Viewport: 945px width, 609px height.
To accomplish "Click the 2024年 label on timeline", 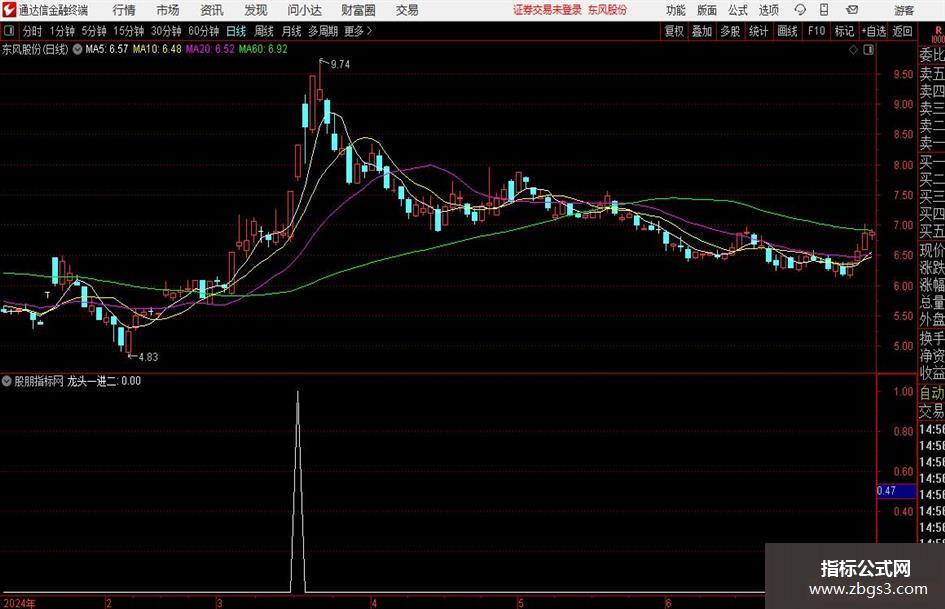I will pyautogui.click(x=19, y=603).
